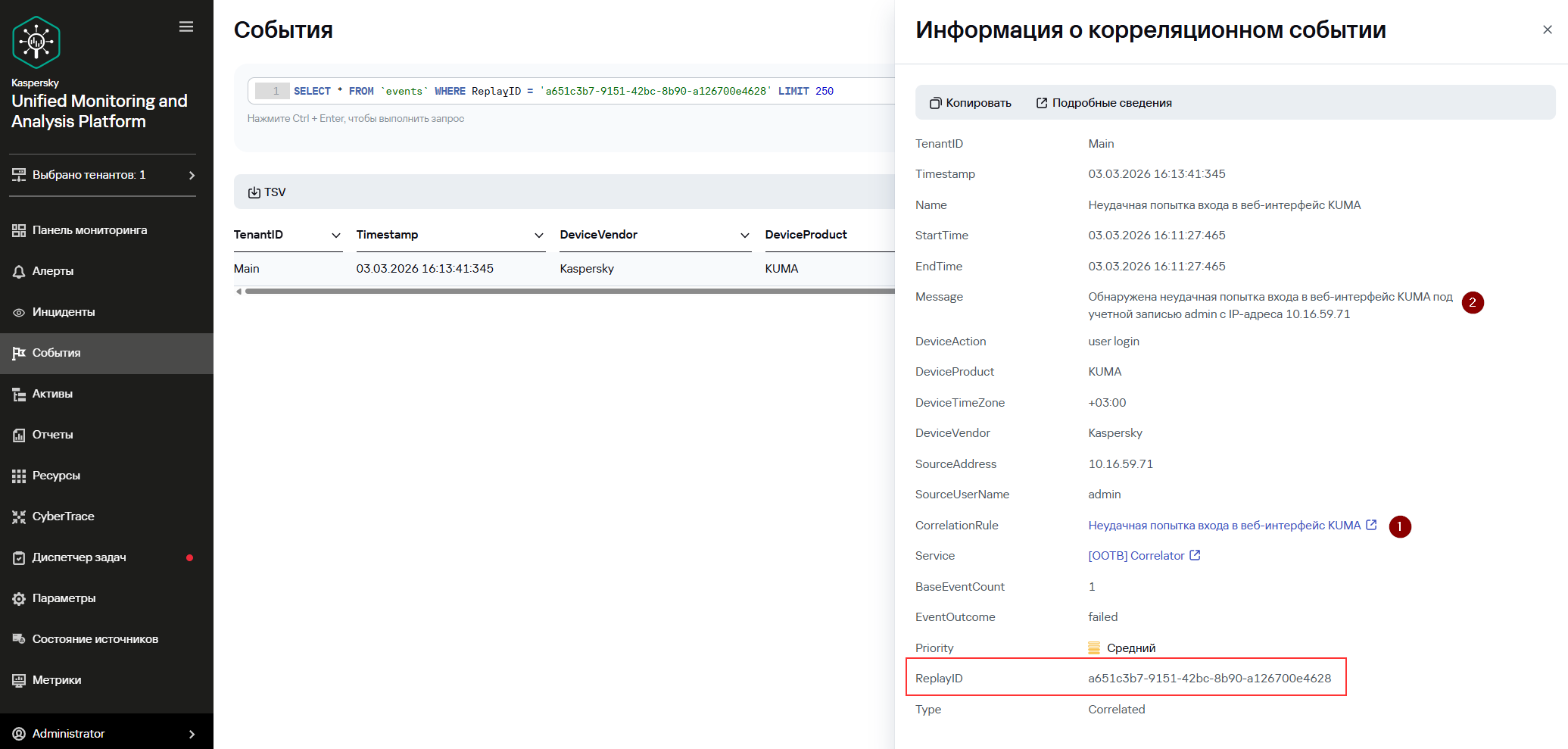Click the Resources grid icon

(x=19, y=476)
